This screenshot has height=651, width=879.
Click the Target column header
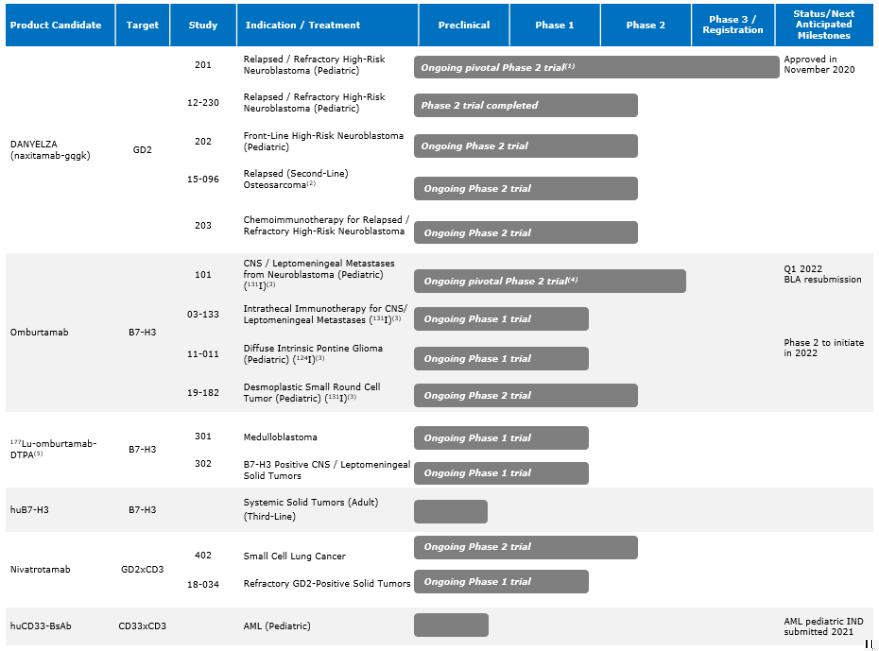click(x=142, y=25)
